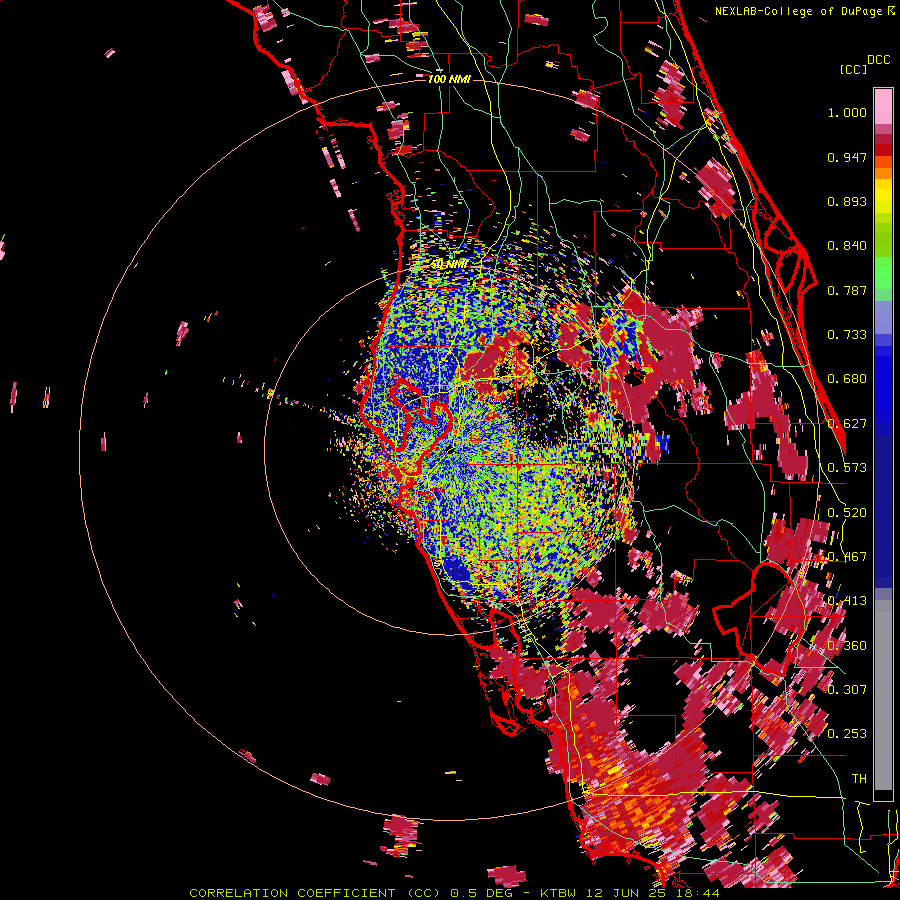Click the [CC] legend unit label
900x900 pixels.
(853, 69)
